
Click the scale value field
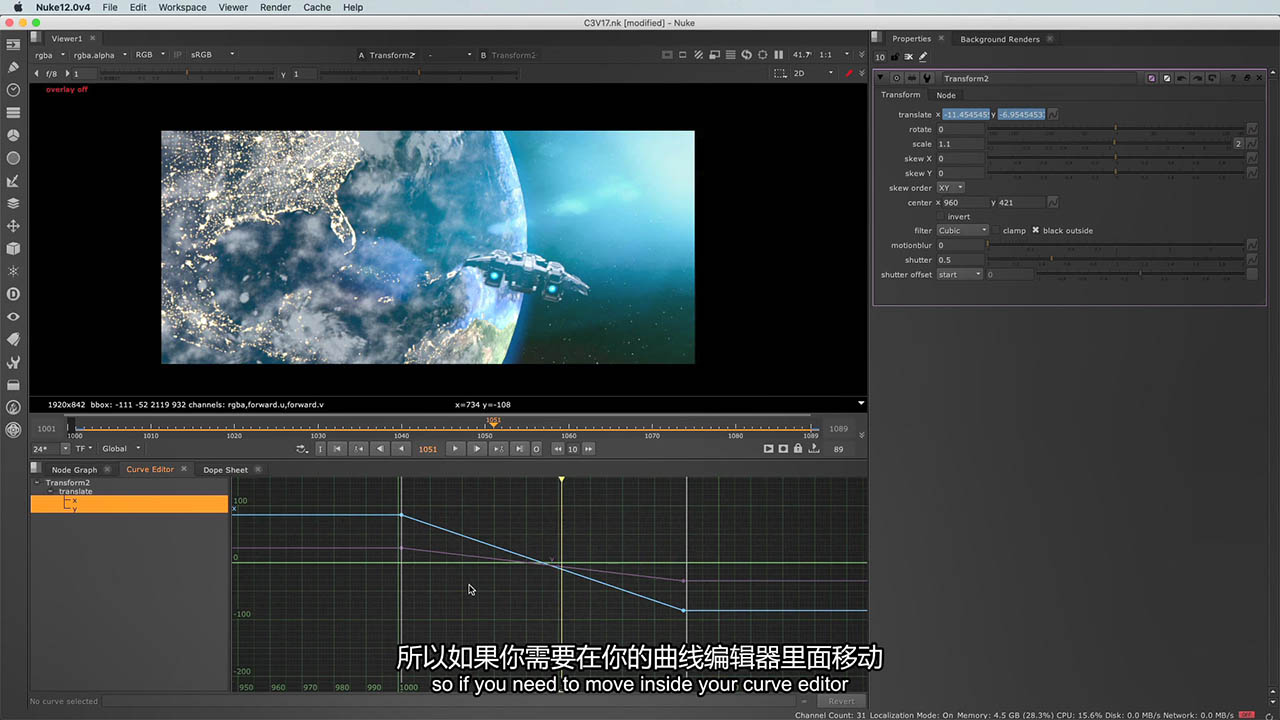pyautogui.click(x=960, y=144)
